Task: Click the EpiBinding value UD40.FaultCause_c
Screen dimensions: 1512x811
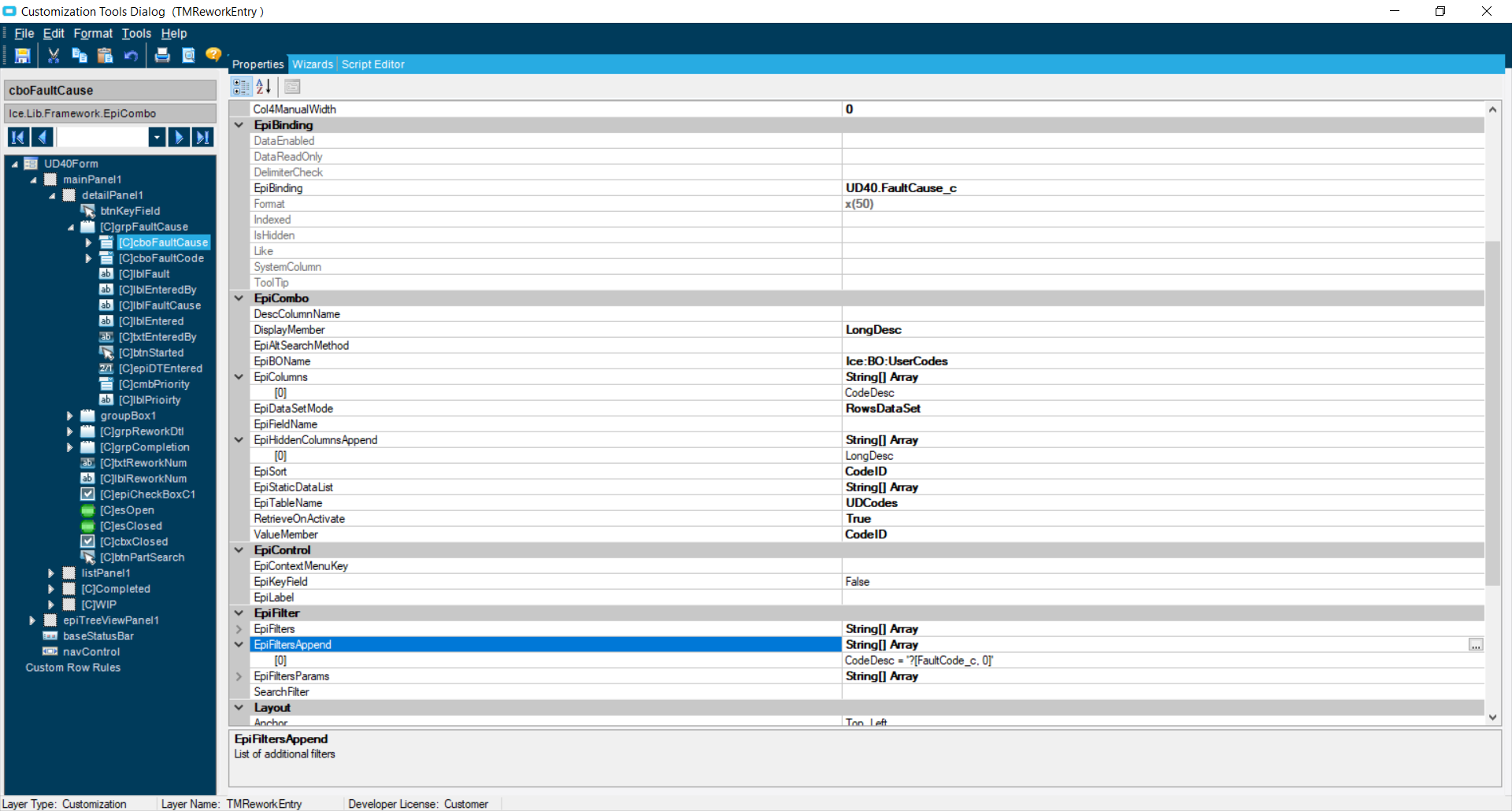Action: [x=901, y=187]
